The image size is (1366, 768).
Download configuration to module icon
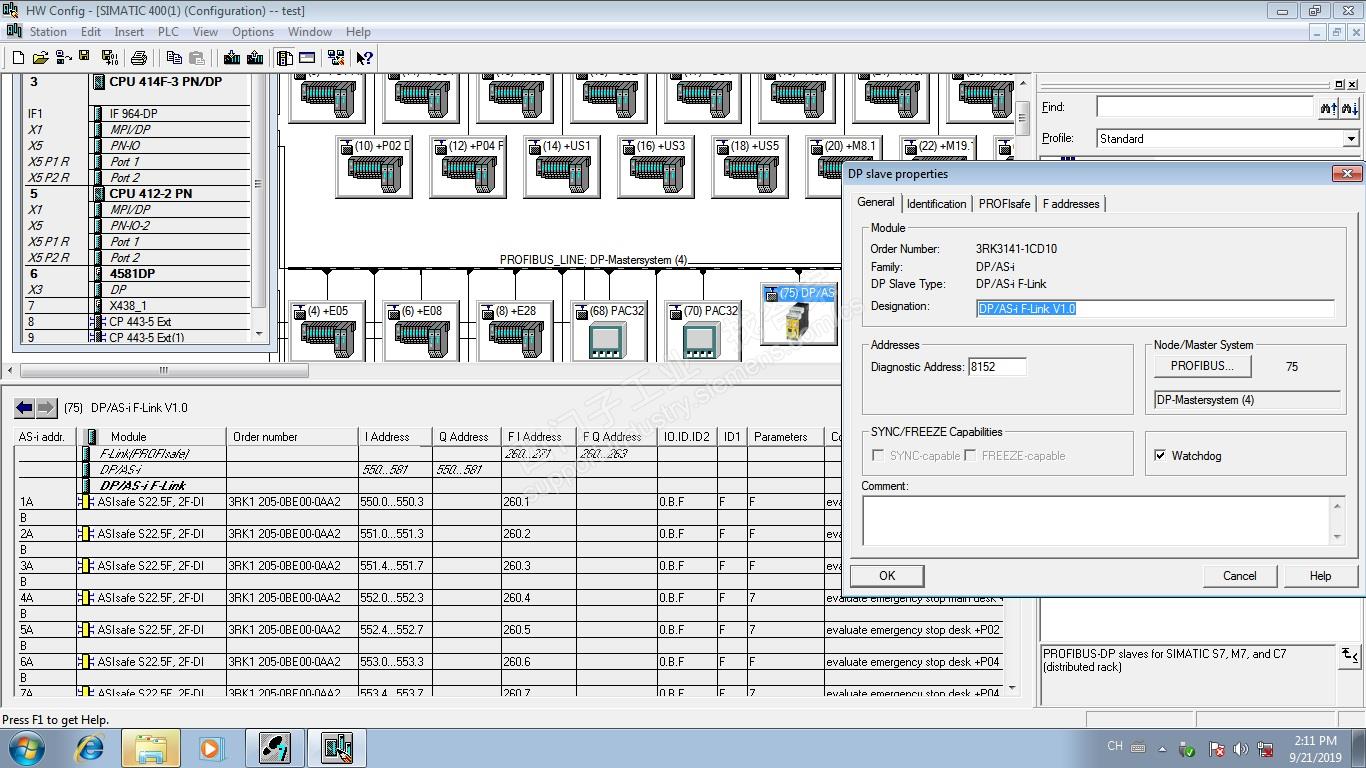point(232,58)
